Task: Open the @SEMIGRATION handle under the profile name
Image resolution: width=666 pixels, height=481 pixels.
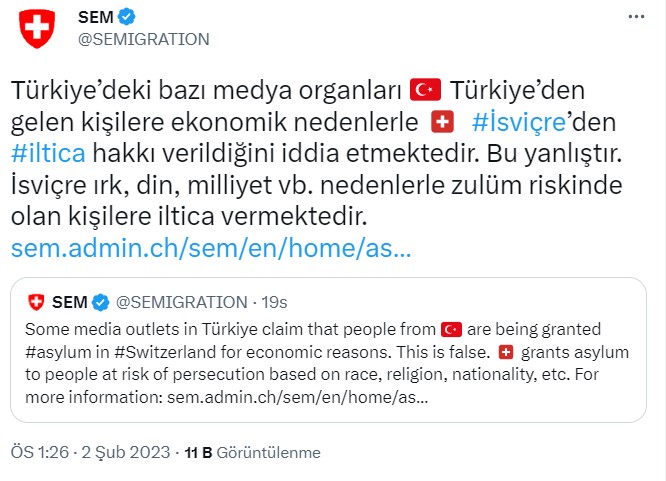Action: click(x=143, y=39)
